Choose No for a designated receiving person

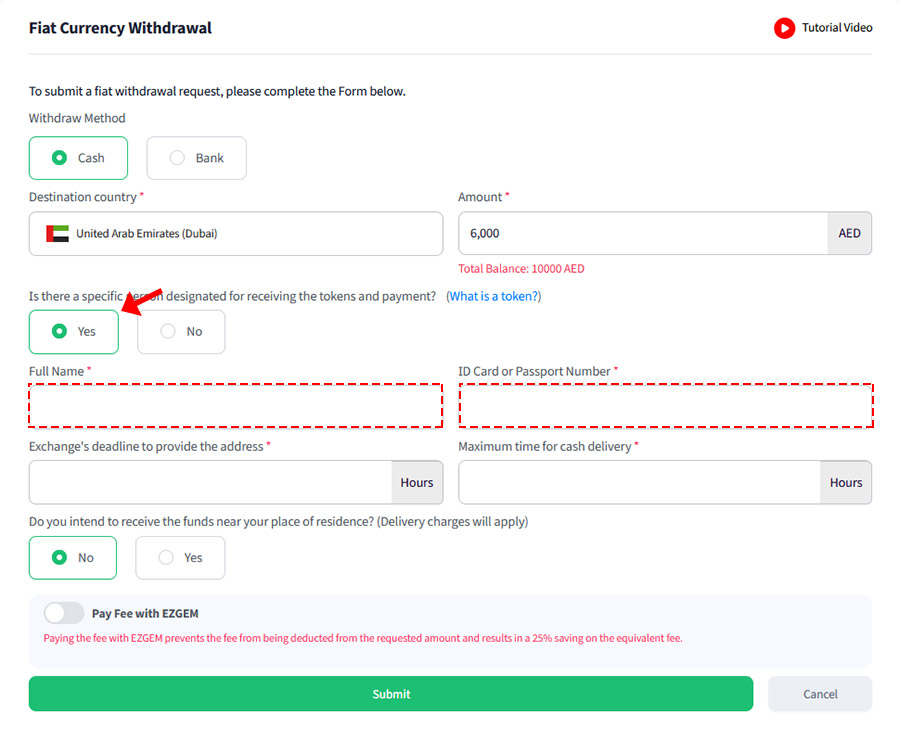click(181, 332)
